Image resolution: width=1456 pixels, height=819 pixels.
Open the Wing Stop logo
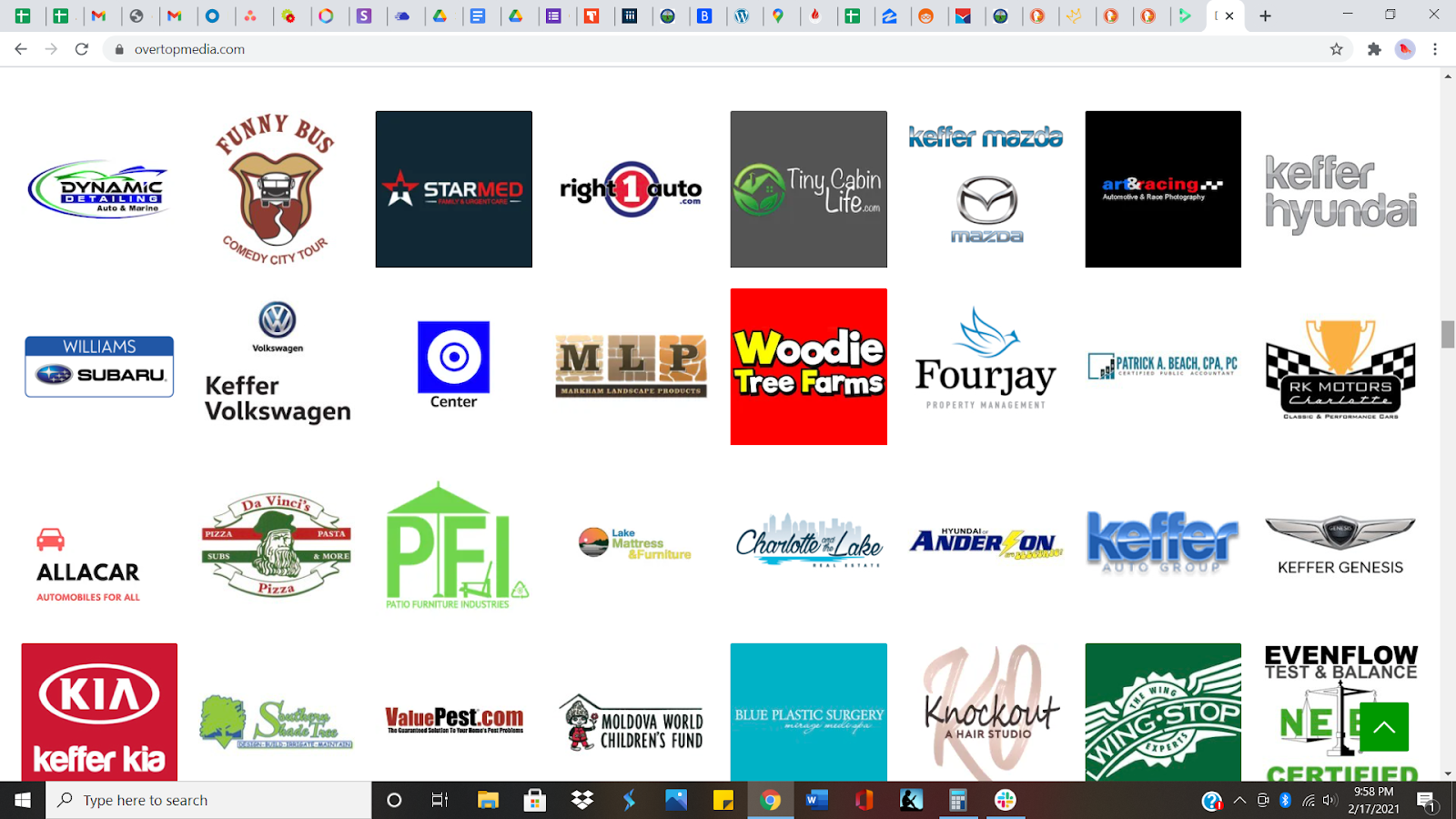(1163, 712)
